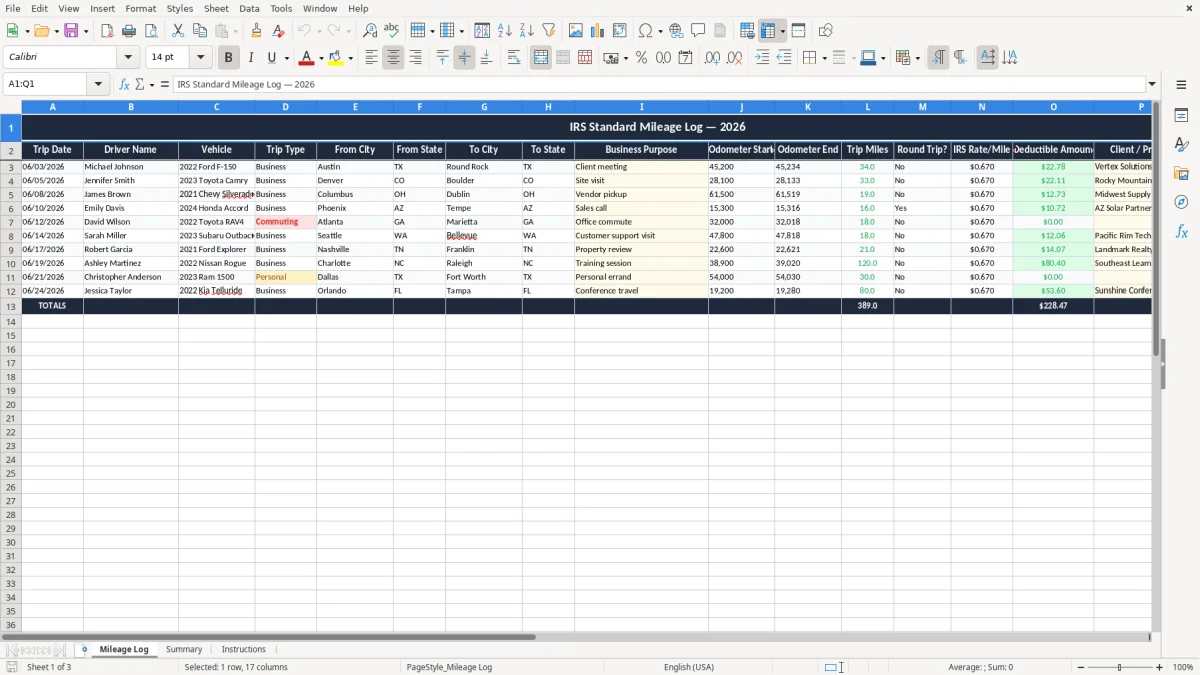1200x675 pixels.
Task: Insert a hyperlink
Action: click(676, 31)
